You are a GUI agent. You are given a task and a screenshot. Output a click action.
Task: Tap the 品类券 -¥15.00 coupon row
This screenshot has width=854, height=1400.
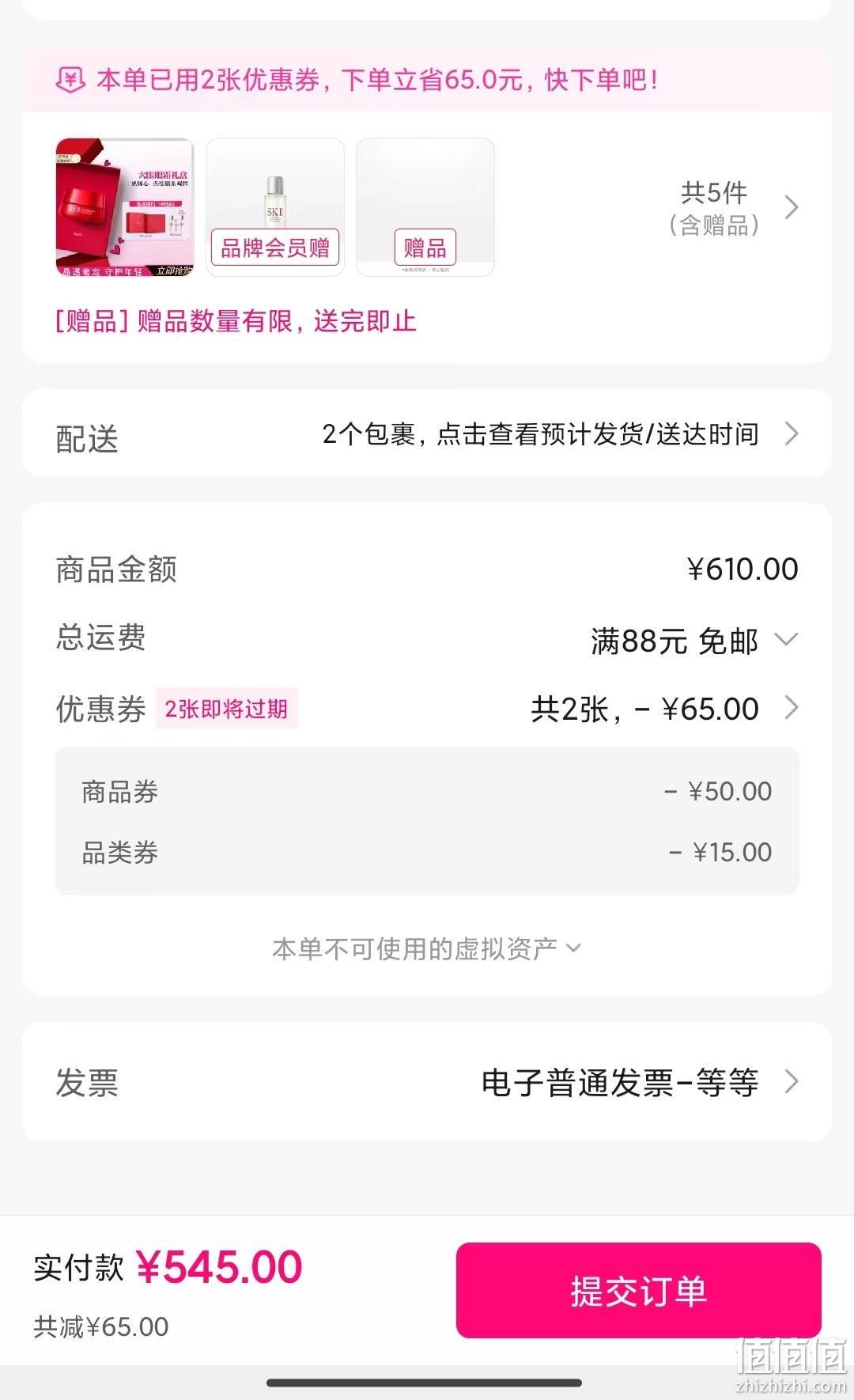pos(427,852)
